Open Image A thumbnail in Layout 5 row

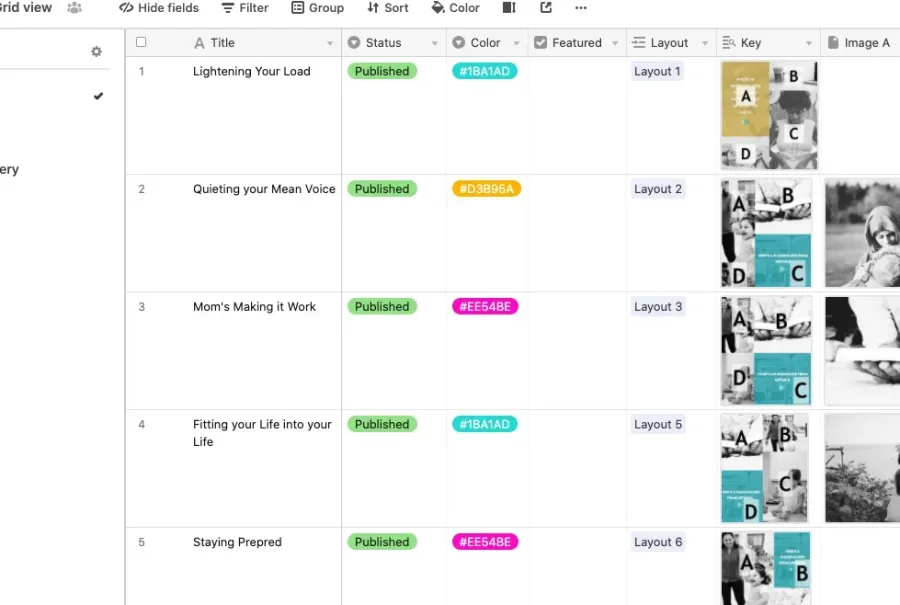coord(862,468)
